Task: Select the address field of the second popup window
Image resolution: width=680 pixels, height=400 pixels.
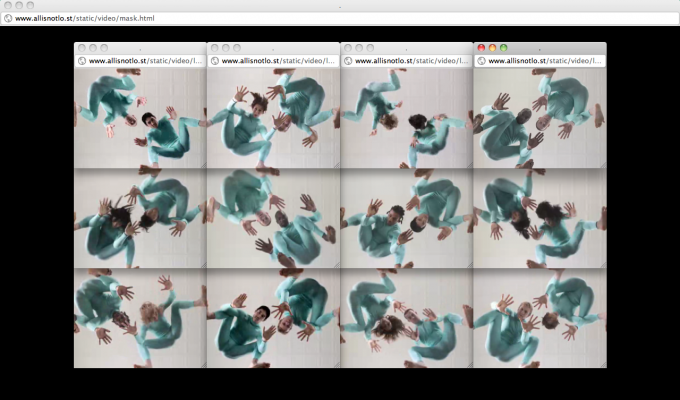Action: (x=278, y=60)
